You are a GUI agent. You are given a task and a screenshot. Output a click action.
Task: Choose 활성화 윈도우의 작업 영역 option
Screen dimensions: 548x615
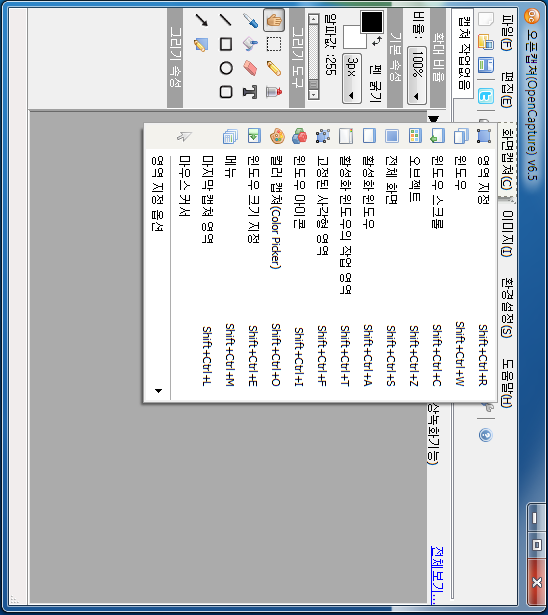tap(345, 263)
